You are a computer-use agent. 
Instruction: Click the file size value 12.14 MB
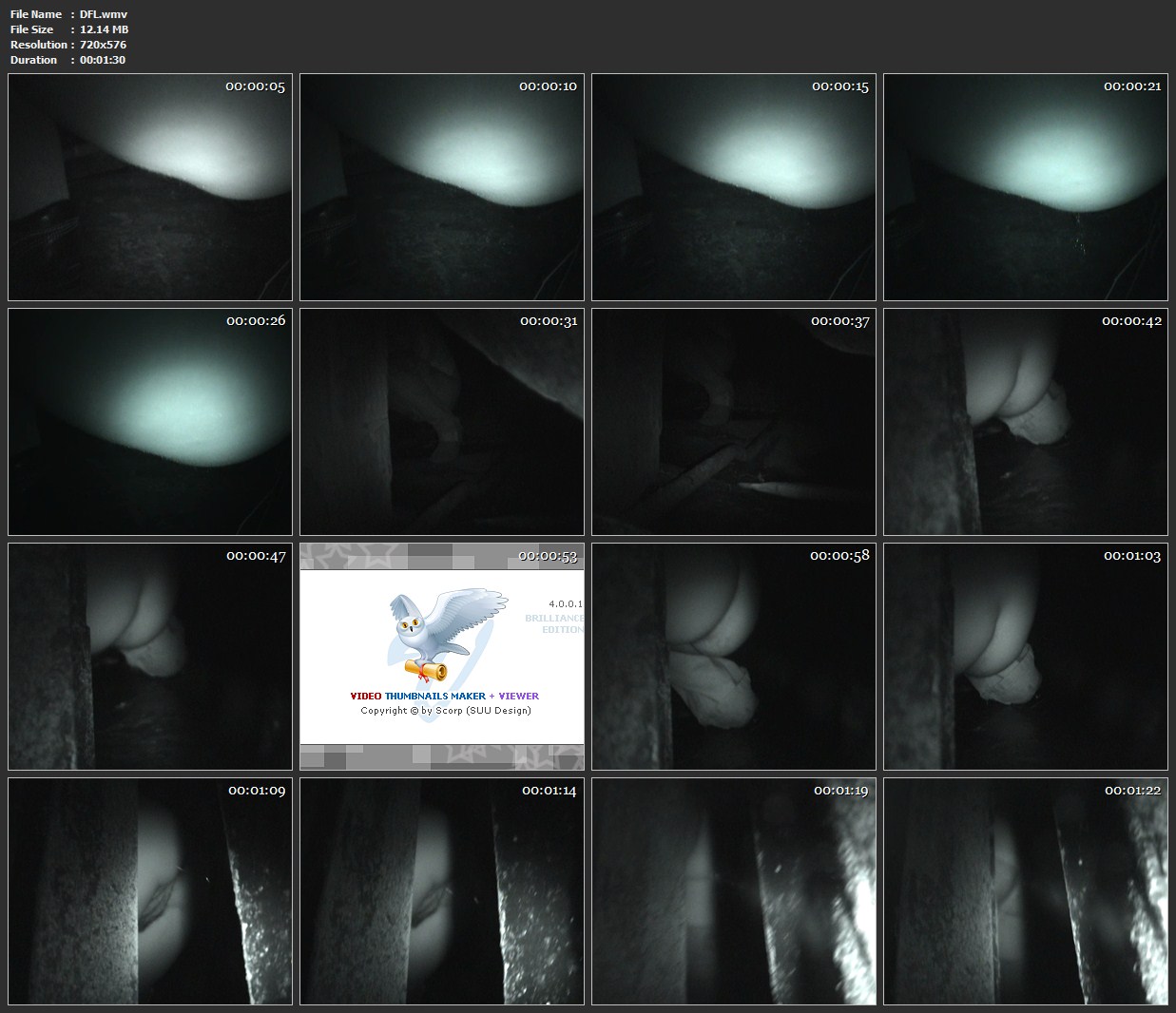pyautogui.click(x=104, y=29)
